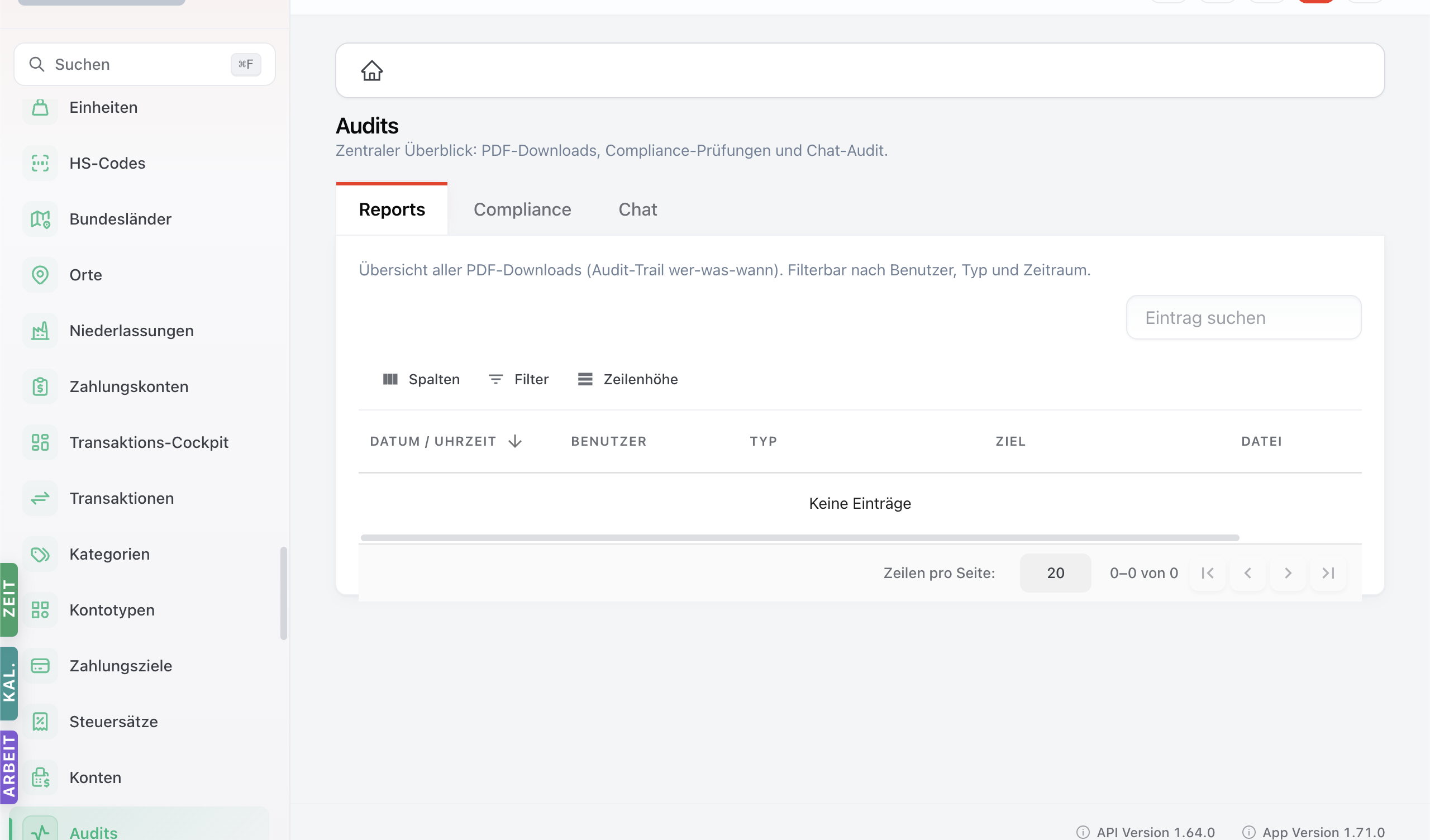Navigate to Zahlungskonten
Viewport: 1430px width, 840px height.
pyautogui.click(x=129, y=386)
